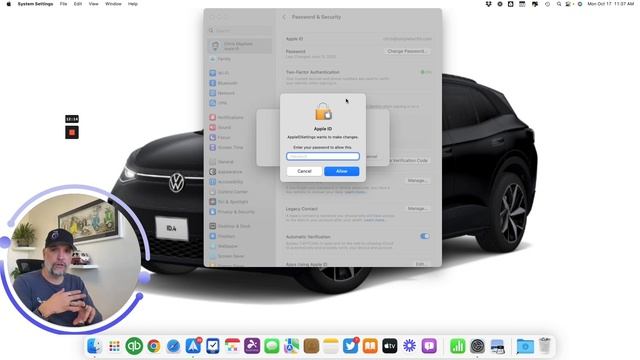Viewport: 640px width, 360px height.
Task: Stop the screen recording with red button
Action: pyautogui.click(x=72, y=132)
